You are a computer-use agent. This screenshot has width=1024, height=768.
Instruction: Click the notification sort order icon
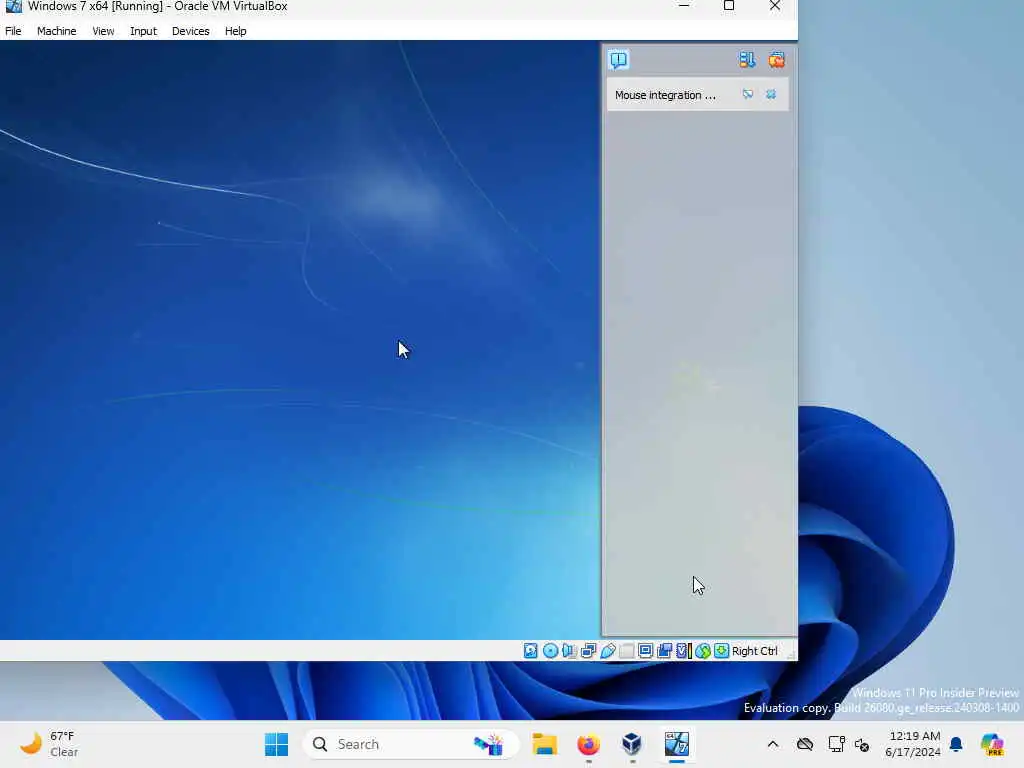click(x=746, y=60)
